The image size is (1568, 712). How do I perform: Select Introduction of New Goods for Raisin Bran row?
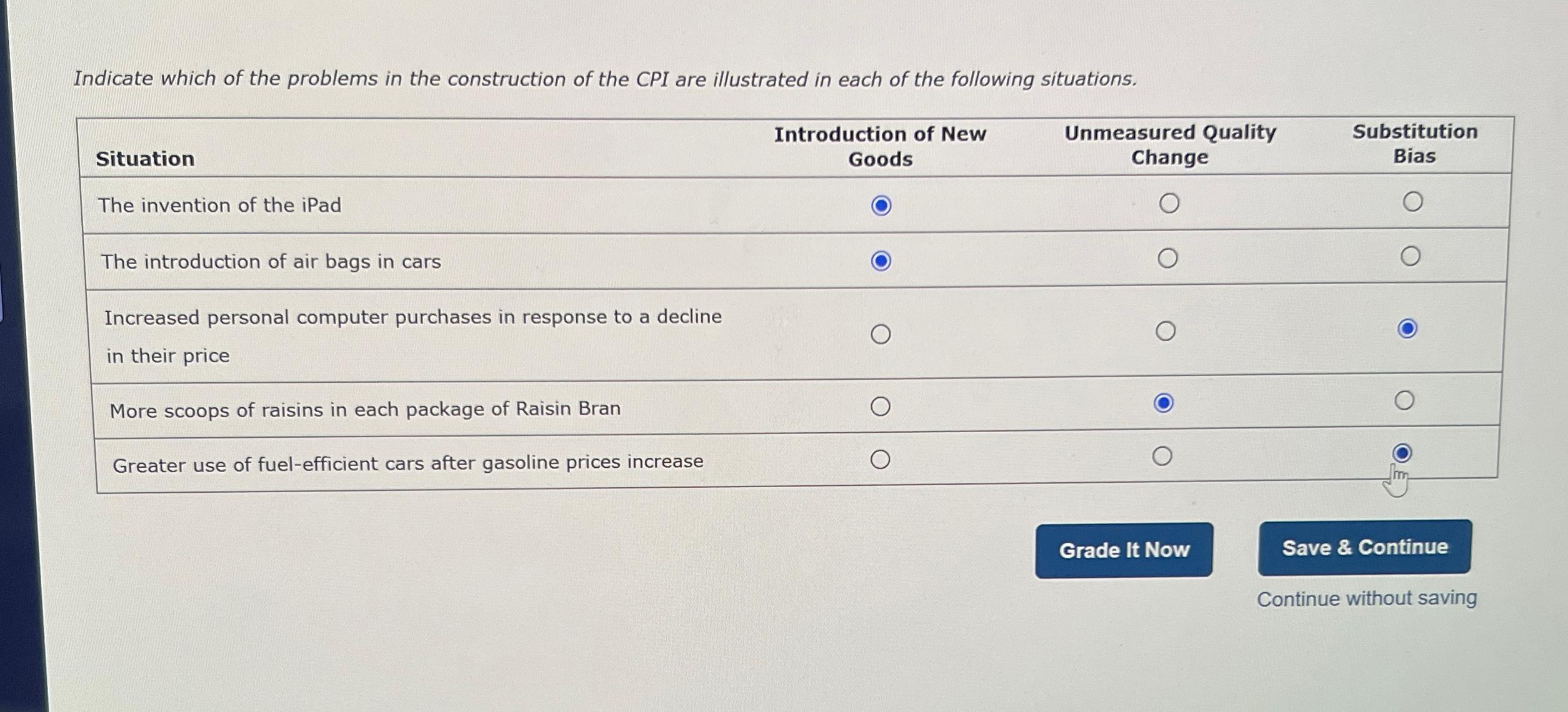(881, 405)
